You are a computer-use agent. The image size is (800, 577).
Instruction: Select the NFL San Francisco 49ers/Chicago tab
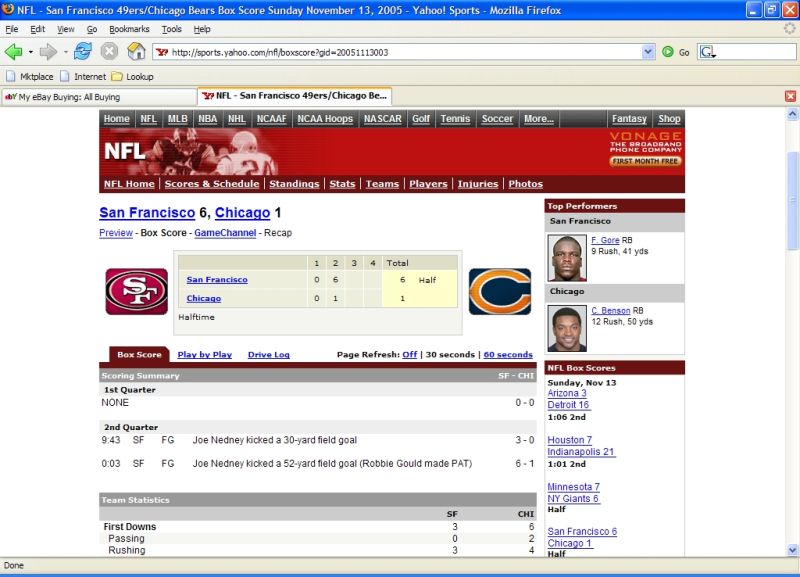click(295, 96)
